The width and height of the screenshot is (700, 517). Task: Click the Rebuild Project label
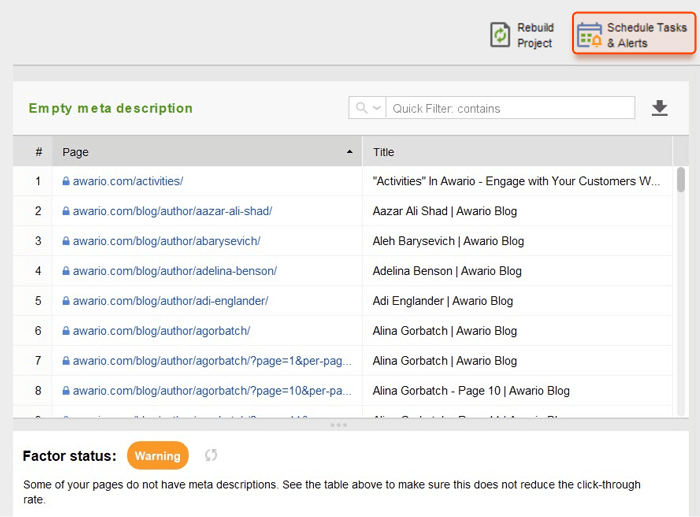click(535, 35)
